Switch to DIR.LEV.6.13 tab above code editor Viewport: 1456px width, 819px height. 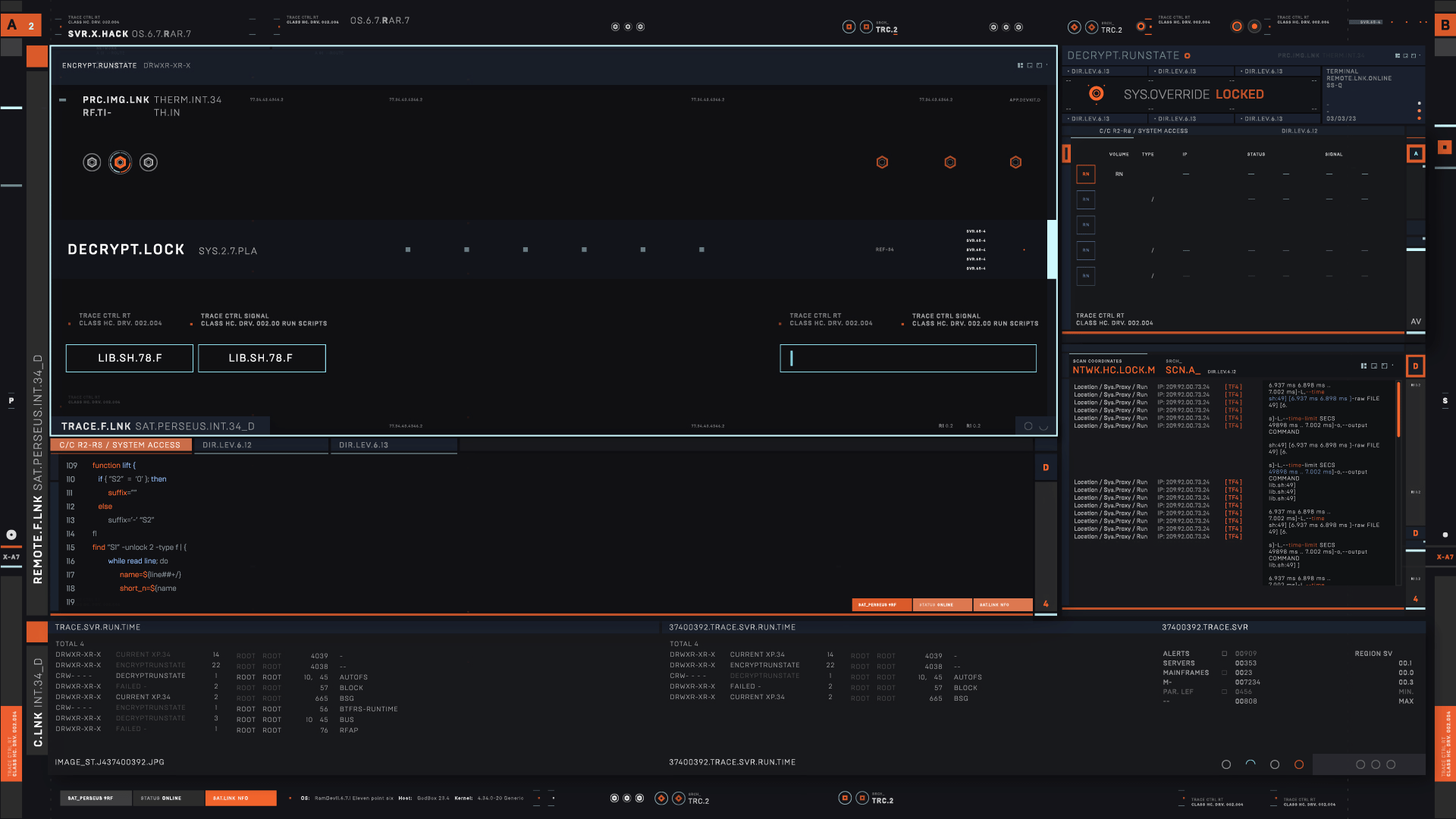pos(363,445)
